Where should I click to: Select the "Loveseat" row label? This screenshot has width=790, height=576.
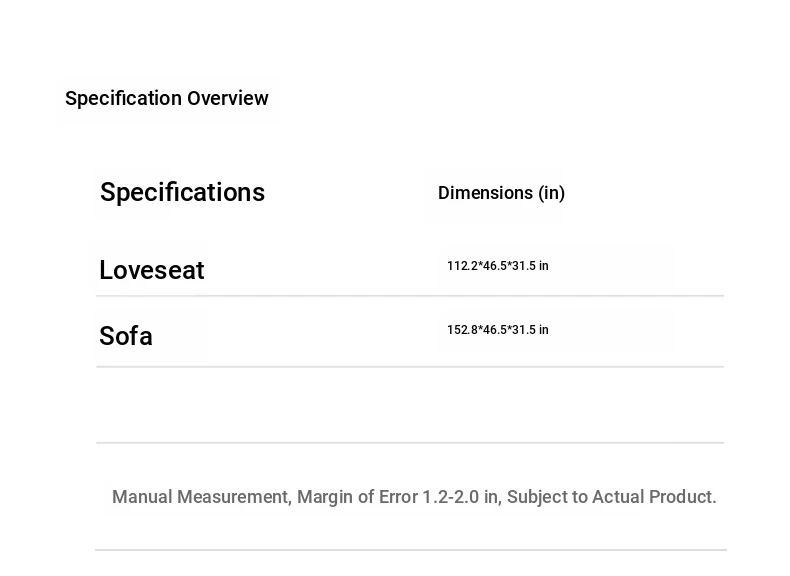[x=152, y=270]
